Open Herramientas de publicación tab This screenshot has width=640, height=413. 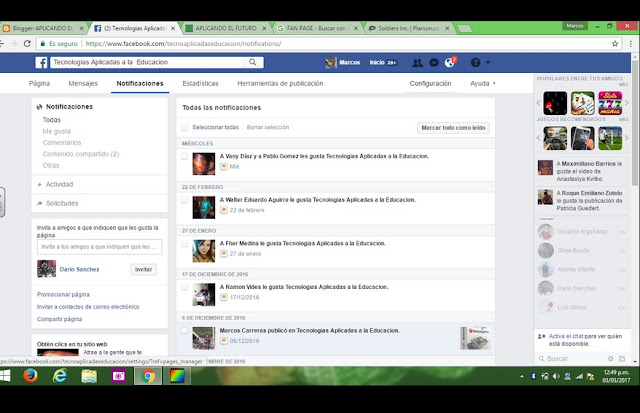pos(280,83)
